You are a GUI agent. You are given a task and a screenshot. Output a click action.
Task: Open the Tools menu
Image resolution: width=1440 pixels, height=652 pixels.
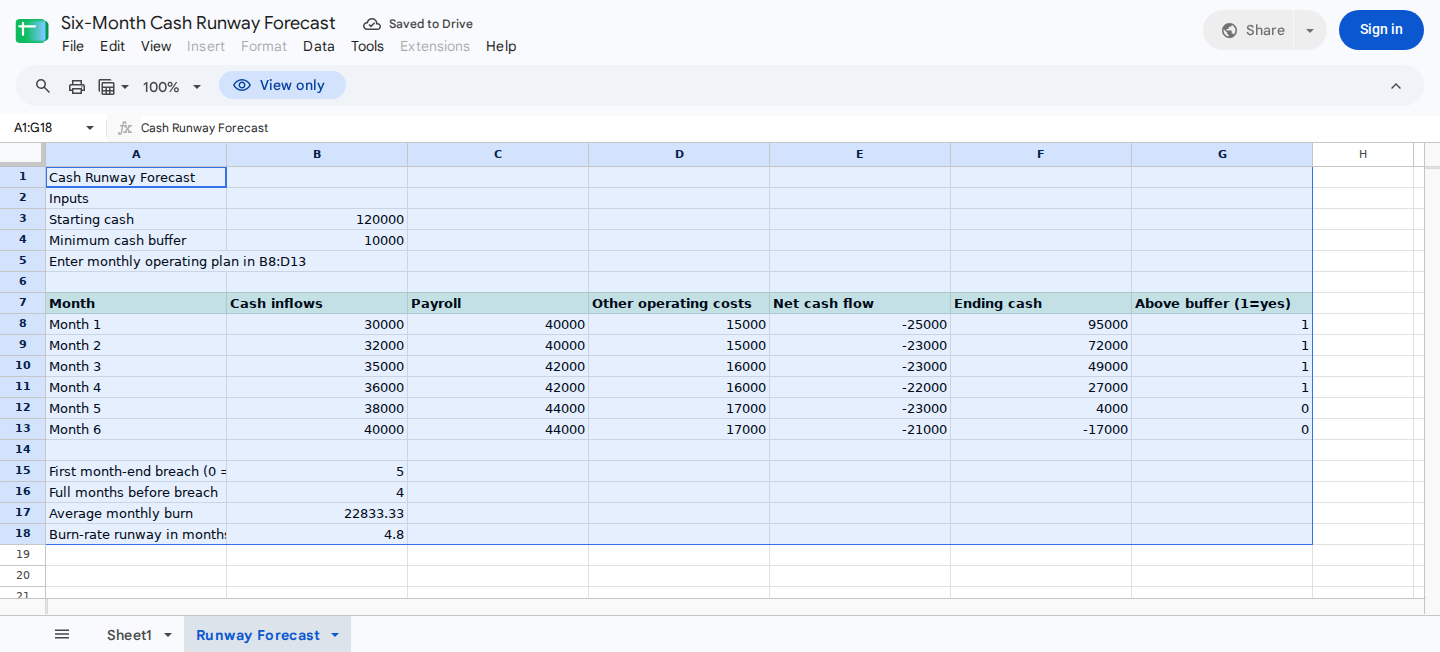[367, 46]
